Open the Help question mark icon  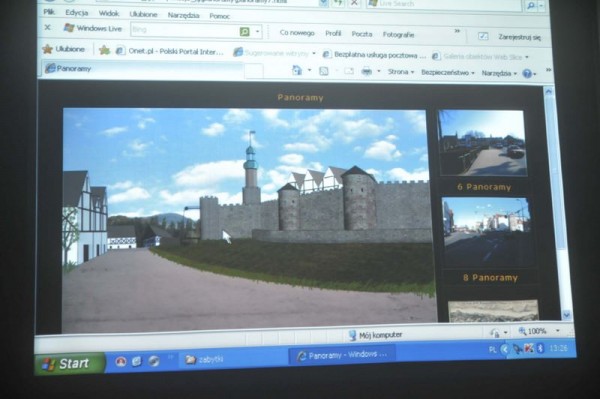[527, 73]
